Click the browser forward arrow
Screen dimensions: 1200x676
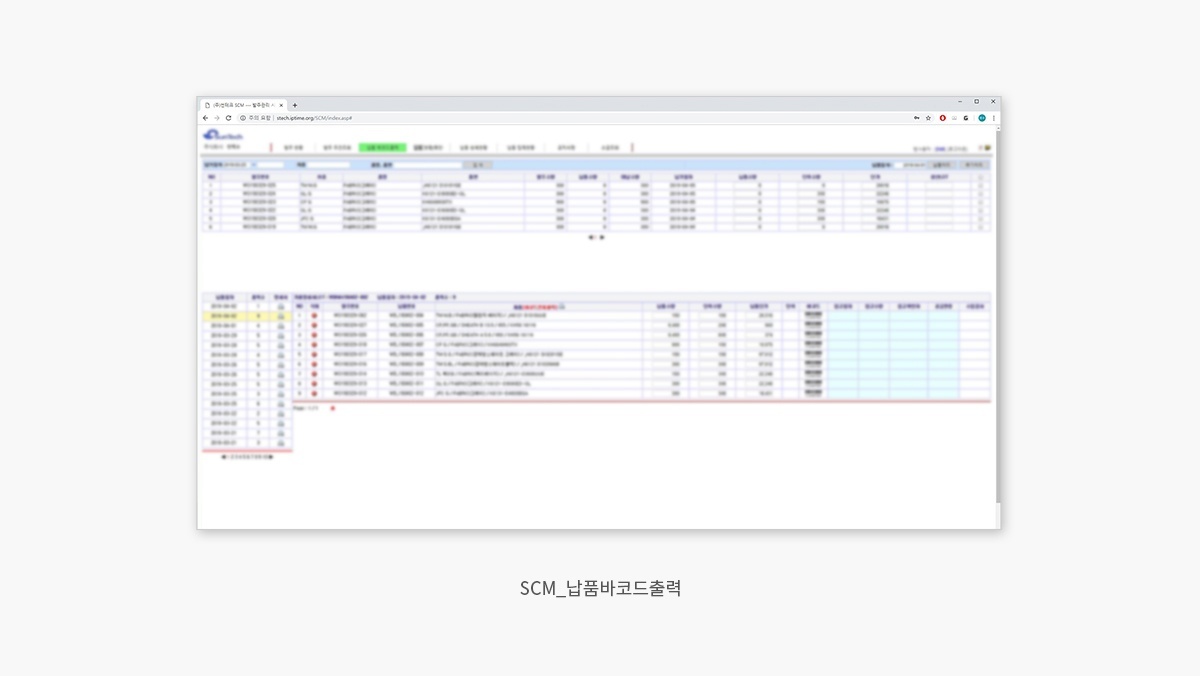(216, 118)
